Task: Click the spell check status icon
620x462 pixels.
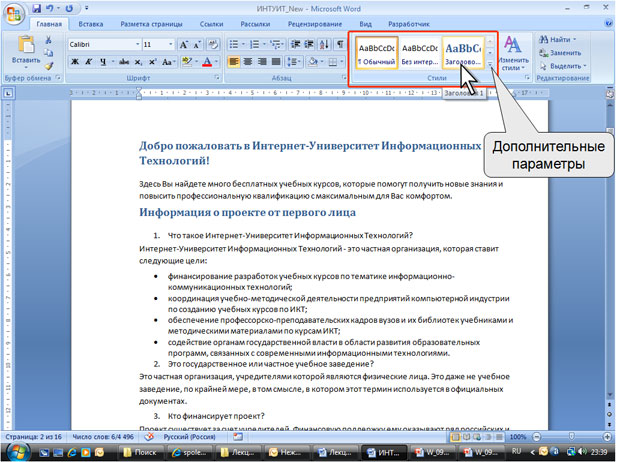Action: click(x=149, y=437)
